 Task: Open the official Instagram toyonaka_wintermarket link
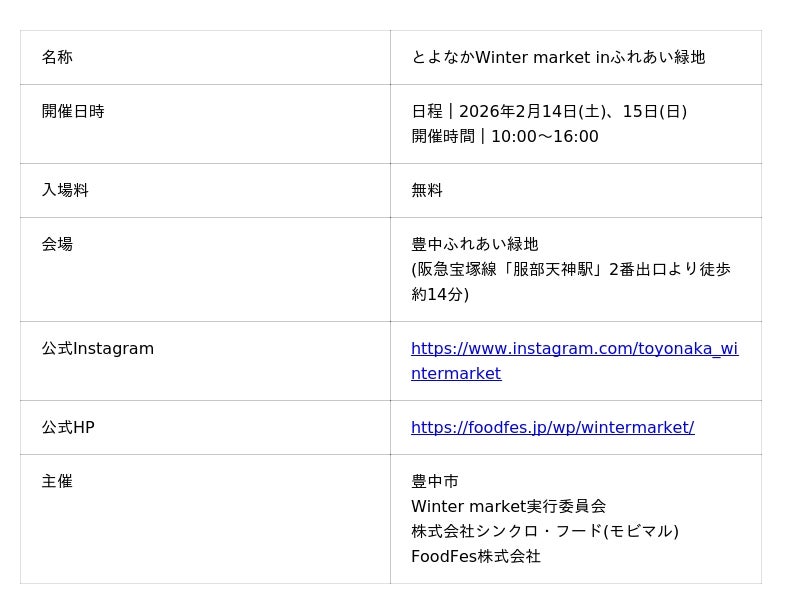pos(574,349)
